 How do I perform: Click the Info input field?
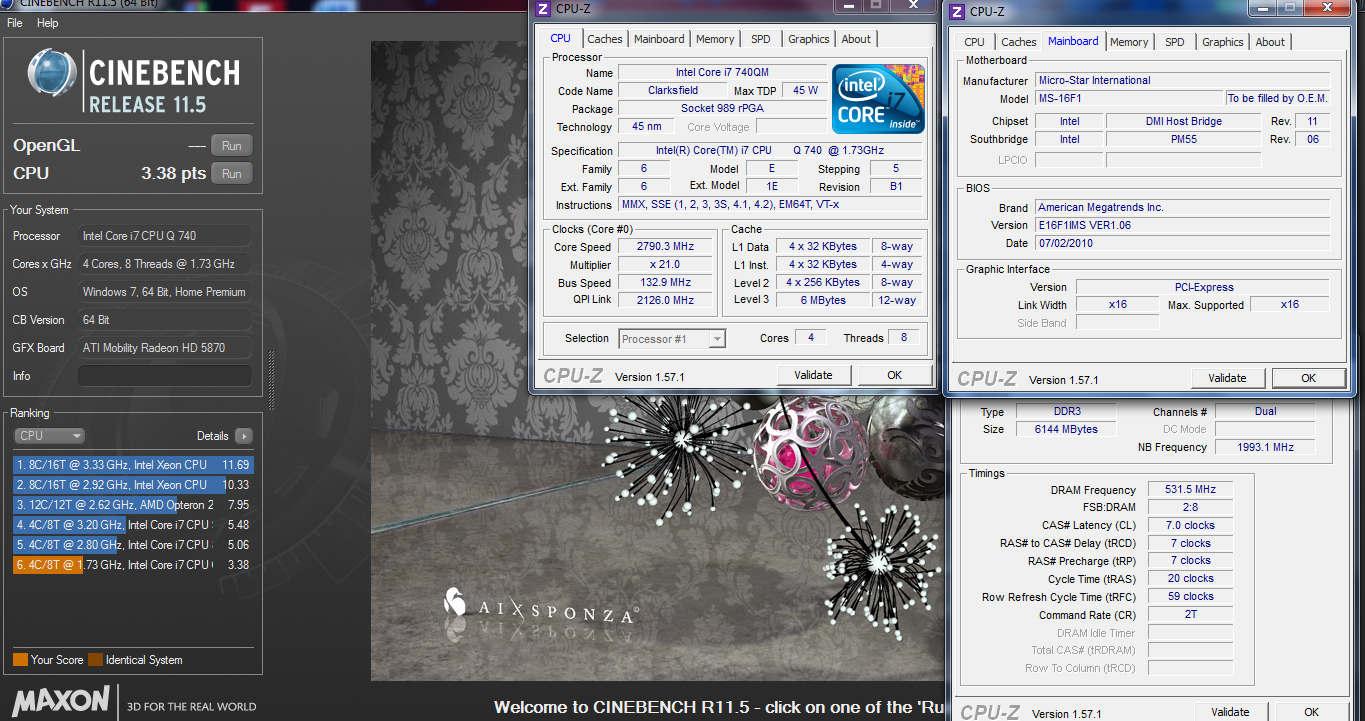click(165, 376)
